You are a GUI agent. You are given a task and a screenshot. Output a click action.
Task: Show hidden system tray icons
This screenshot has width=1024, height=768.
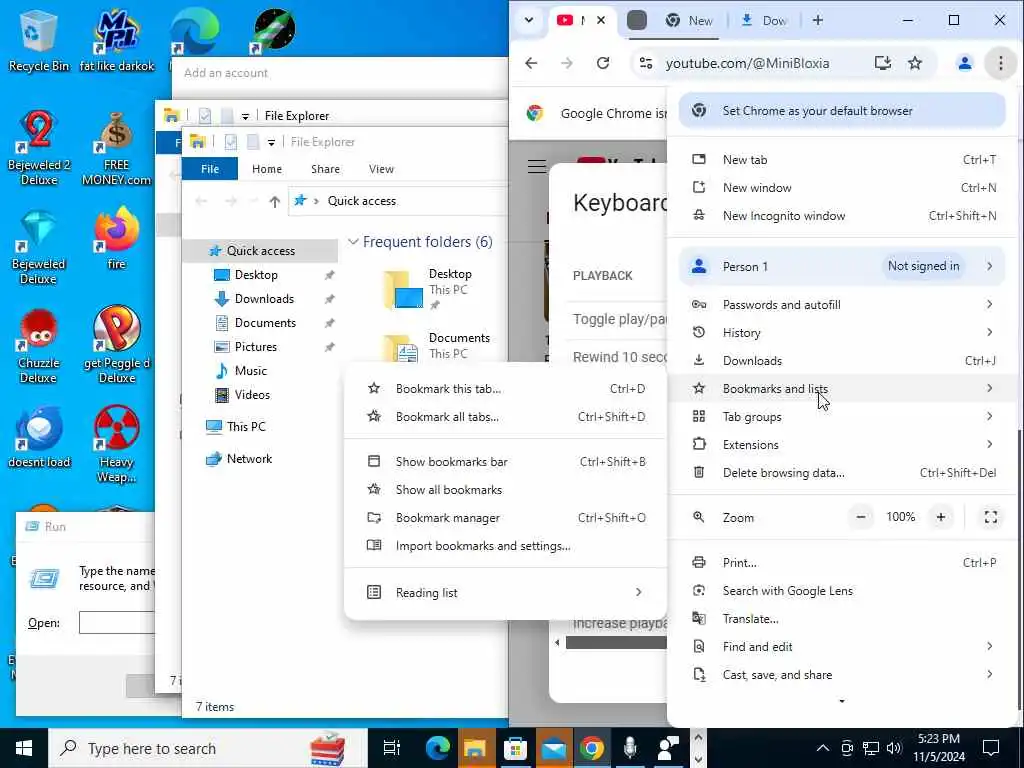823,748
